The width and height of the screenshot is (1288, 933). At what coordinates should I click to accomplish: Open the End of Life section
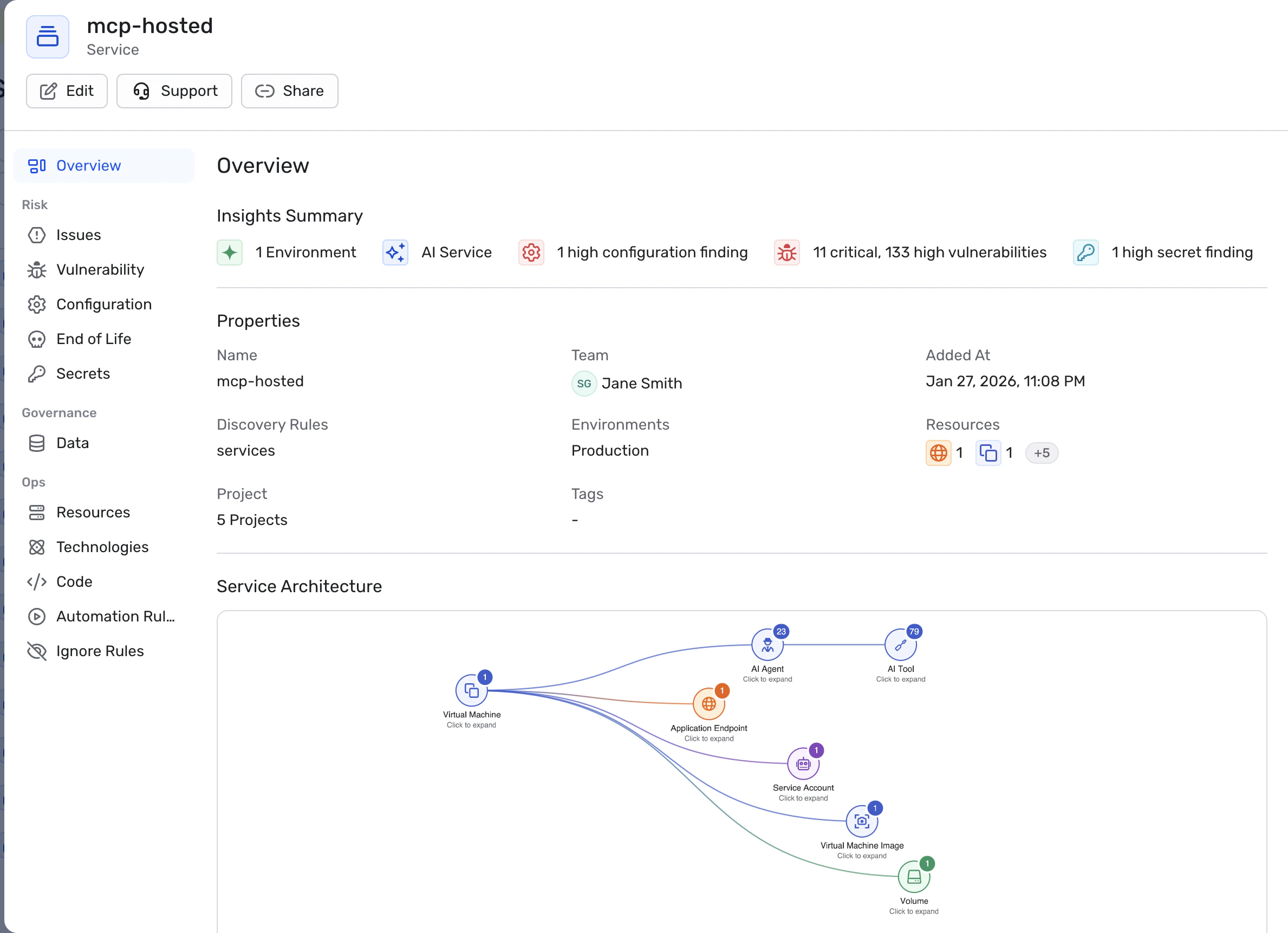coord(94,339)
